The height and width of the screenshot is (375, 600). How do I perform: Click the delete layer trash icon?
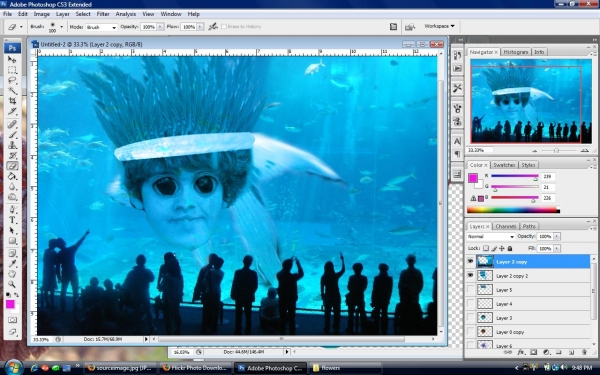584,352
